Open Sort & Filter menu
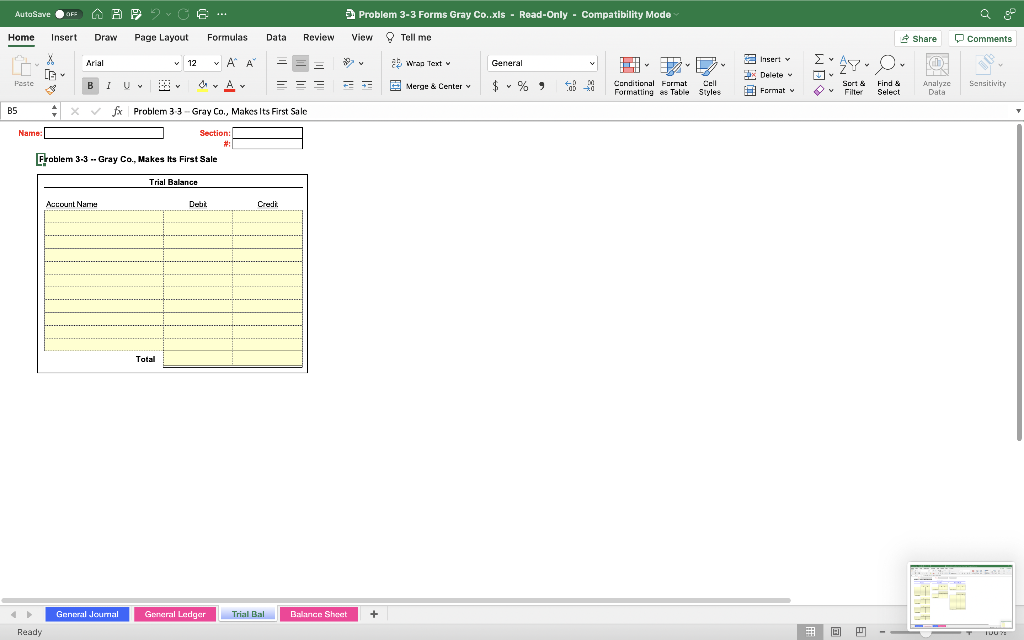This screenshot has height=640, width=1024. coord(854,75)
